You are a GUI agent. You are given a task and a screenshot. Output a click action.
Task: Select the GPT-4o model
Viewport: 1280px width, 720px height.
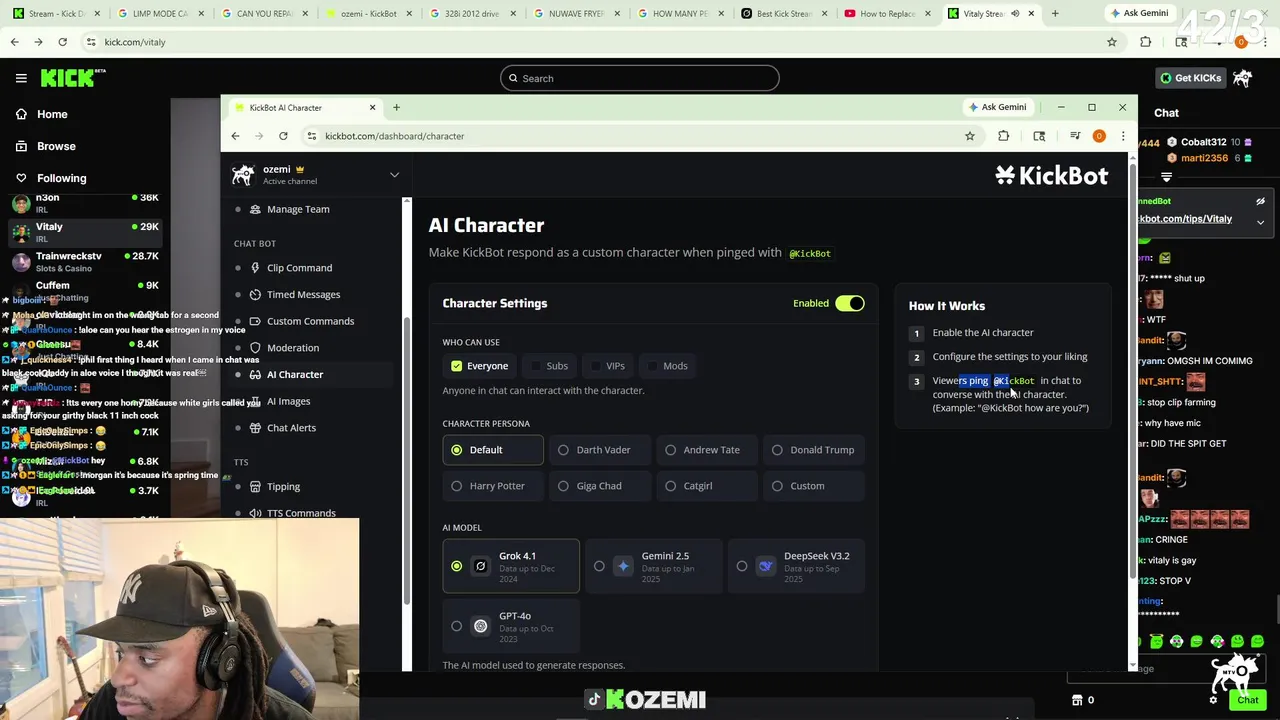[x=511, y=626]
